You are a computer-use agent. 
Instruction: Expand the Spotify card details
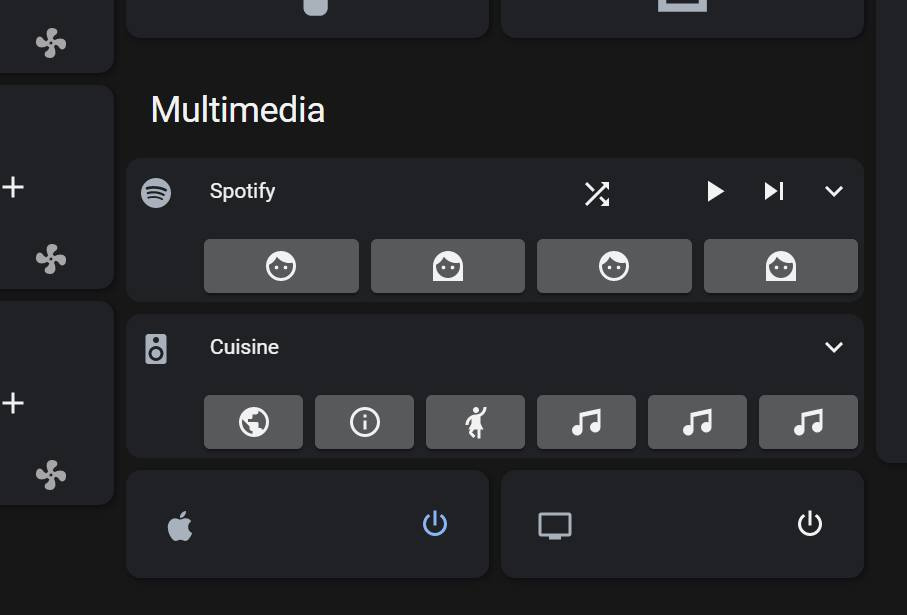click(x=834, y=191)
